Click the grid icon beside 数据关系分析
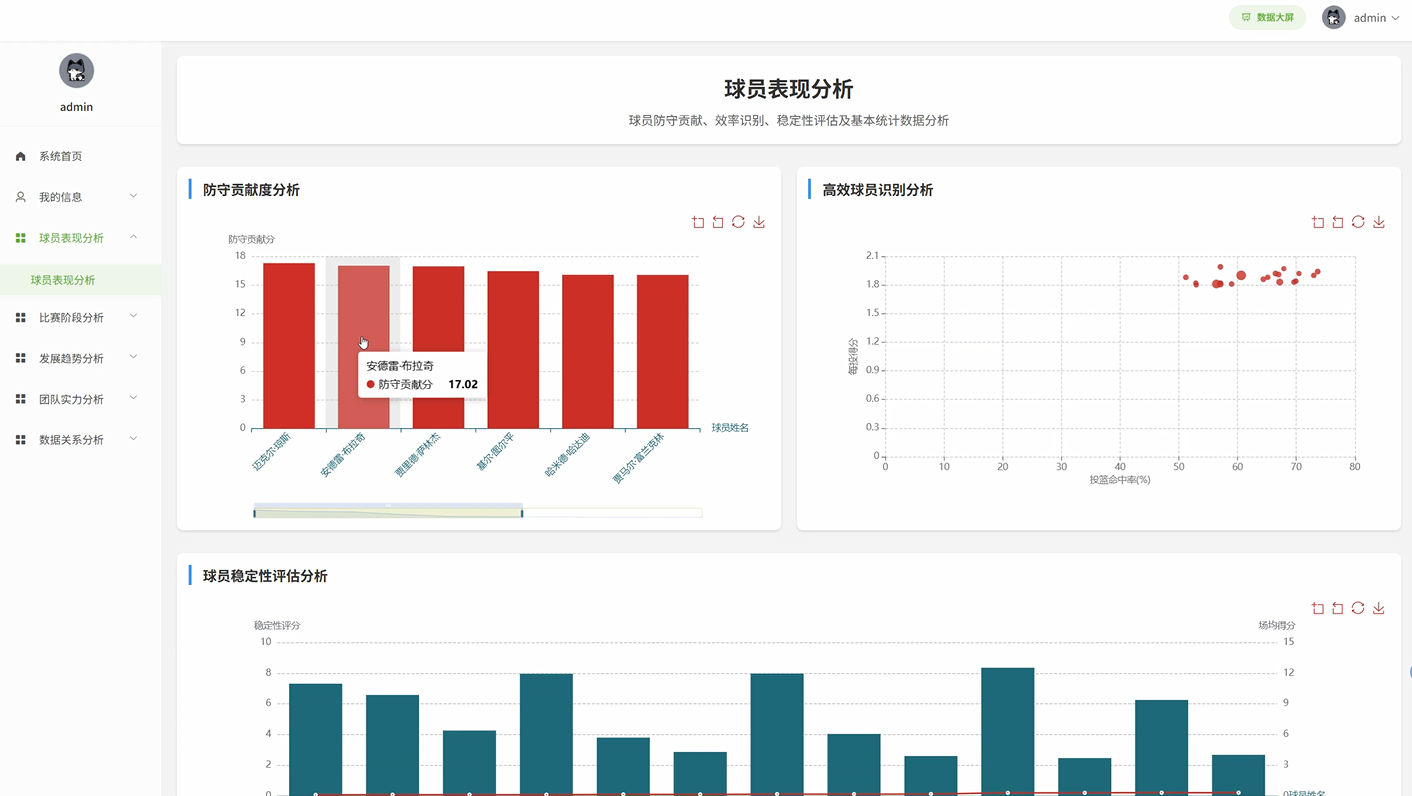 pyautogui.click(x=20, y=440)
